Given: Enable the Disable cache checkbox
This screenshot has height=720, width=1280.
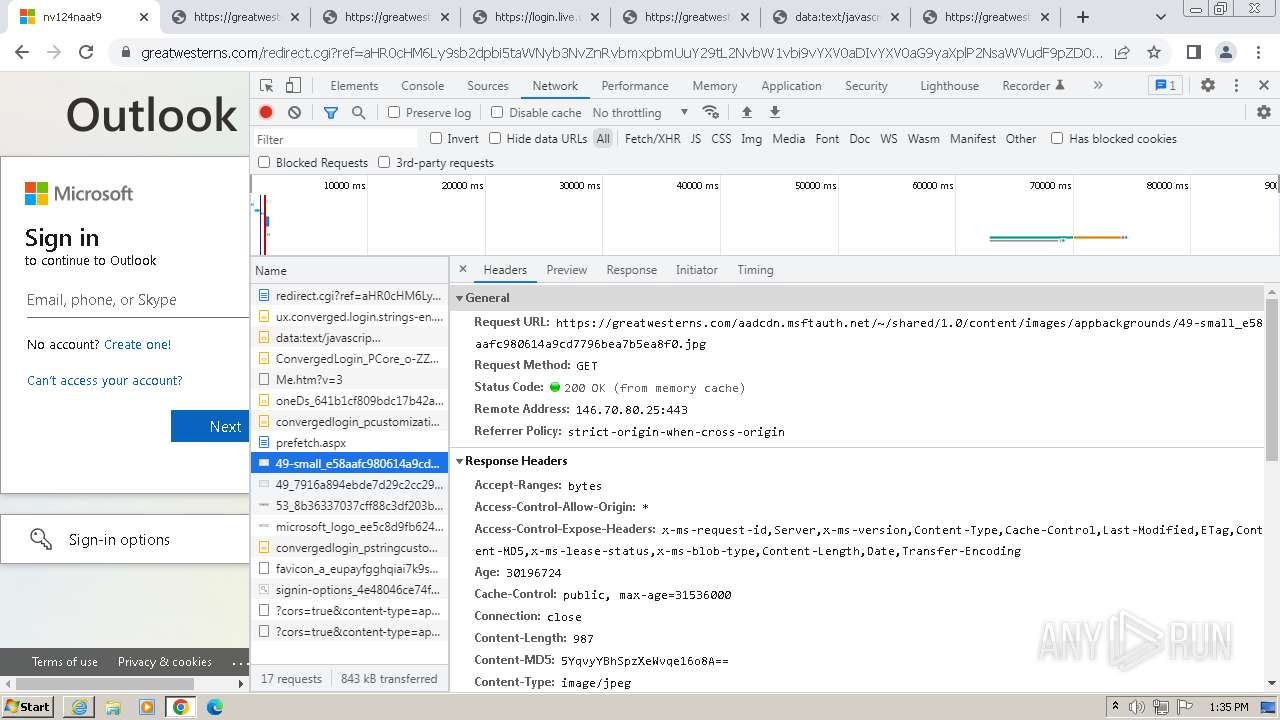Looking at the screenshot, I should [497, 113].
